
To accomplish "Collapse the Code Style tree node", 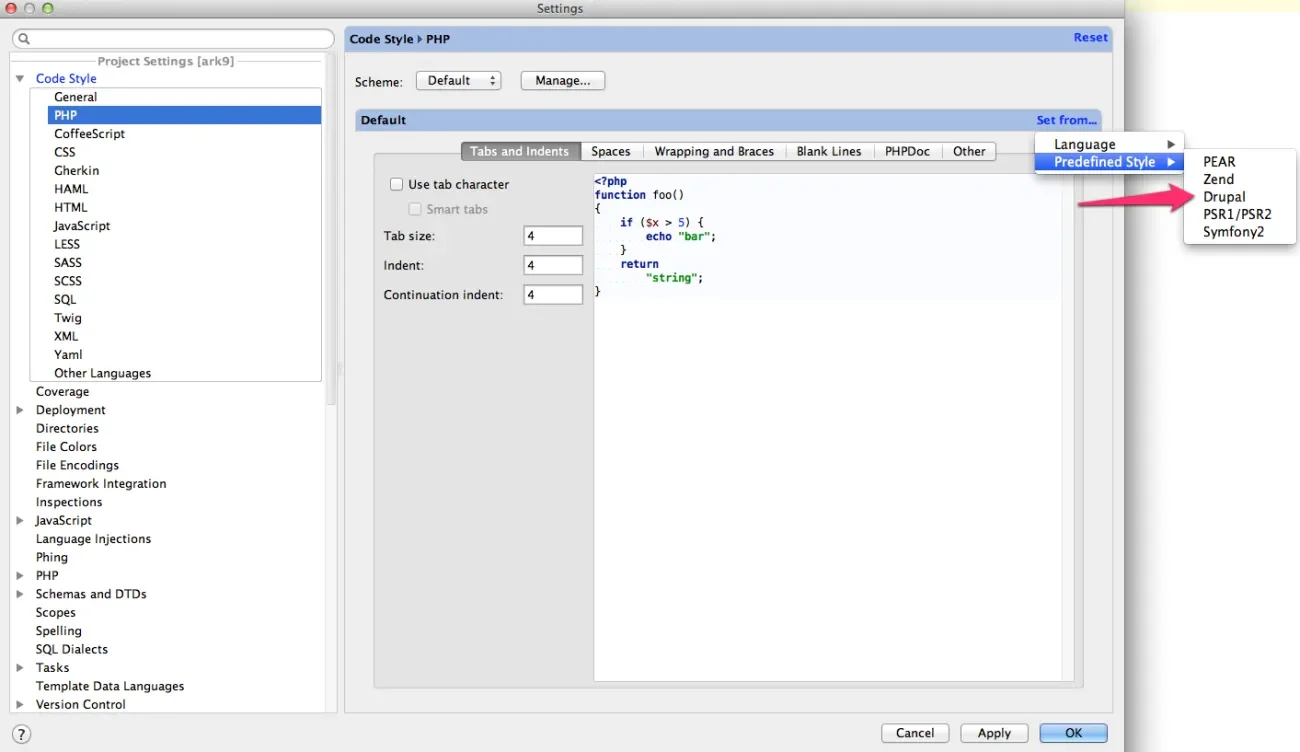I will click(x=20, y=79).
